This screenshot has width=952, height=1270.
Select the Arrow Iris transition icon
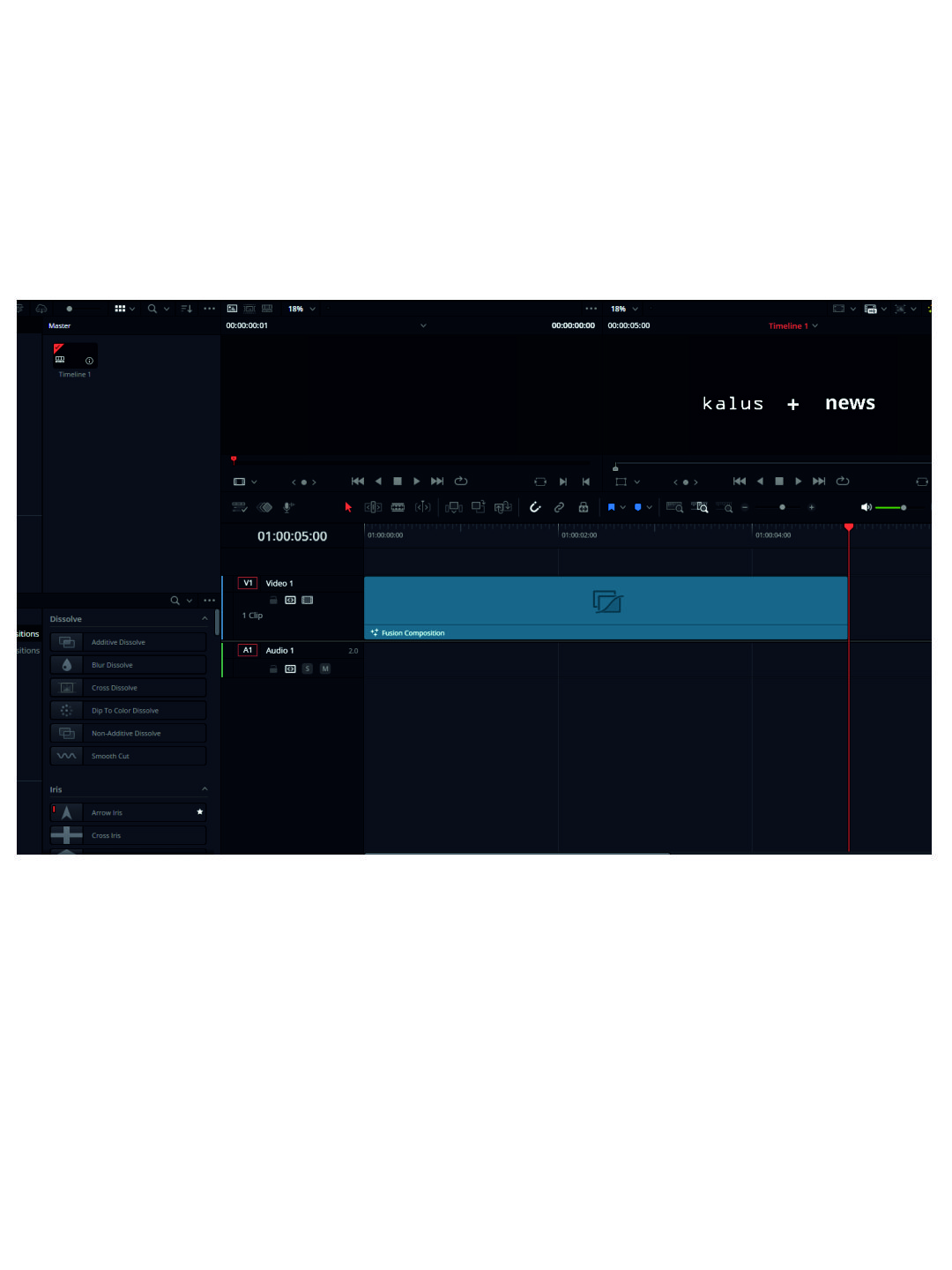(x=66, y=812)
